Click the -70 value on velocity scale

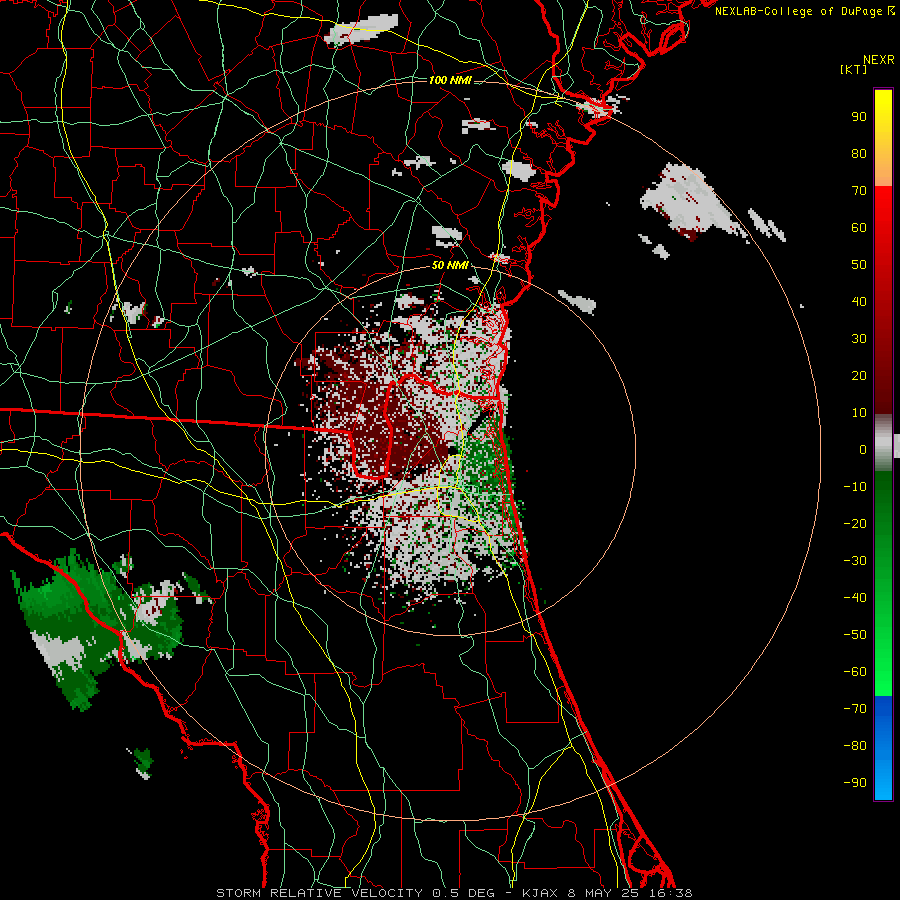point(855,709)
